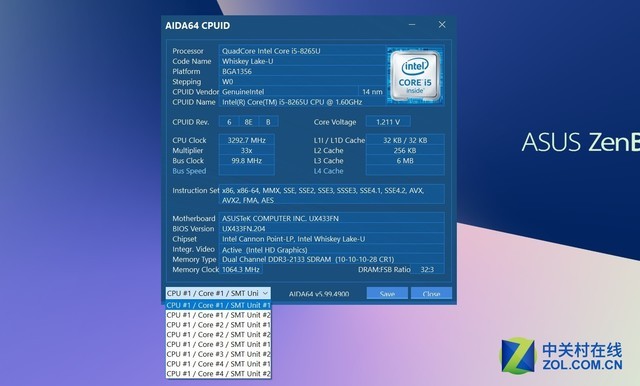Click the Save button
The image size is (640, 386).
(x=387, y=293)
